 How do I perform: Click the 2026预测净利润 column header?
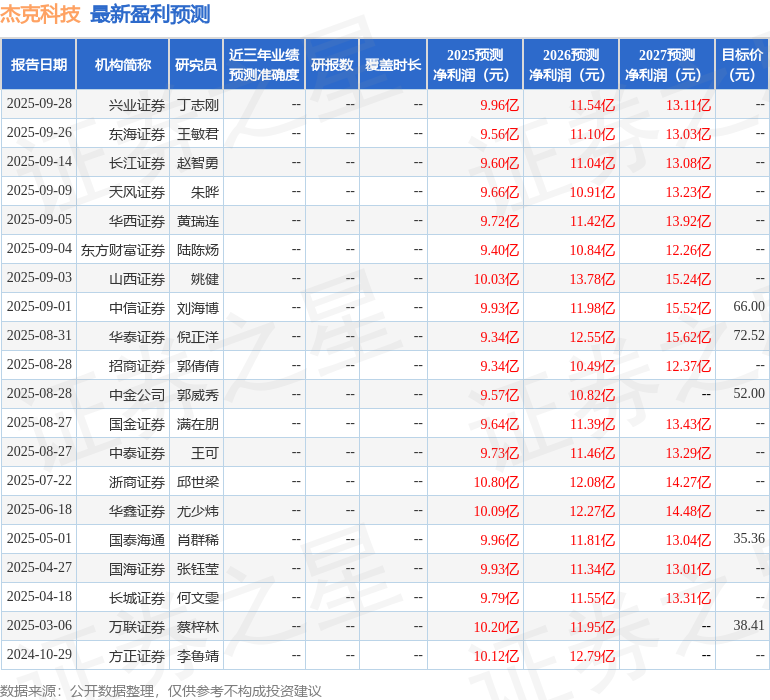[571, 64]
